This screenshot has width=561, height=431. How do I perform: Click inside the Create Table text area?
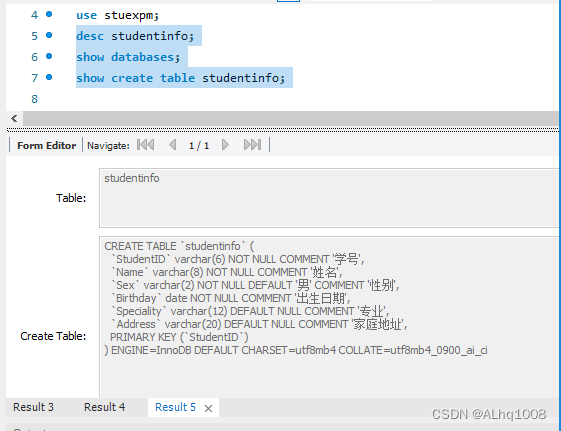(329, 317)
